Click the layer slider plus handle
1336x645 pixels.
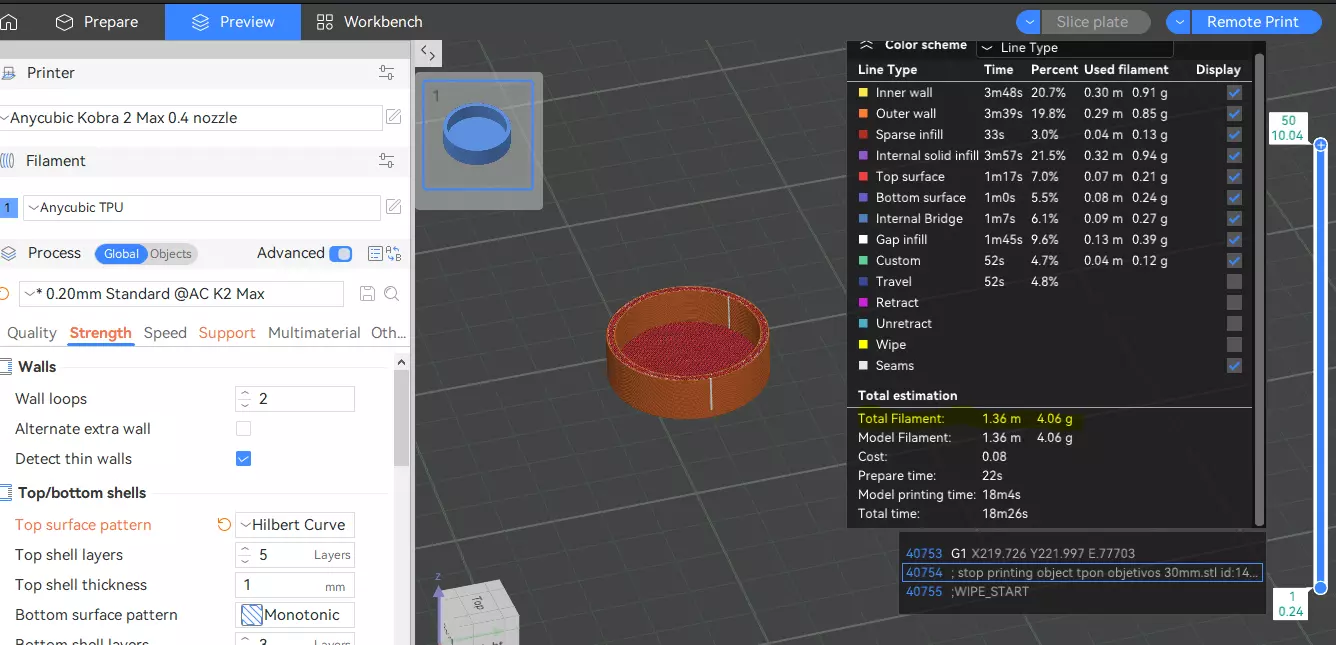(x=1320, y=145)
